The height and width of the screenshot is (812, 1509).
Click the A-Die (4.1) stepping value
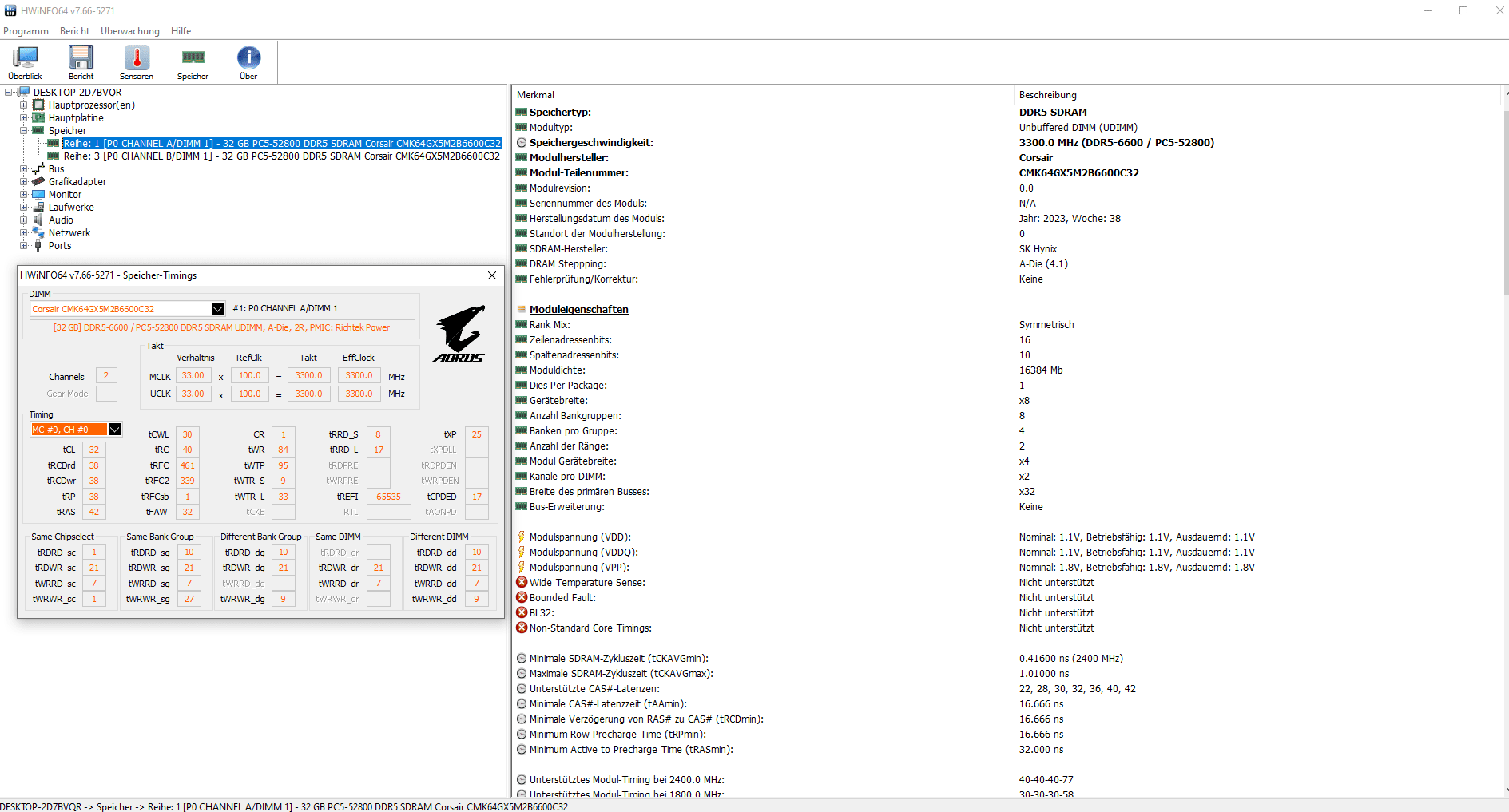1043,264
